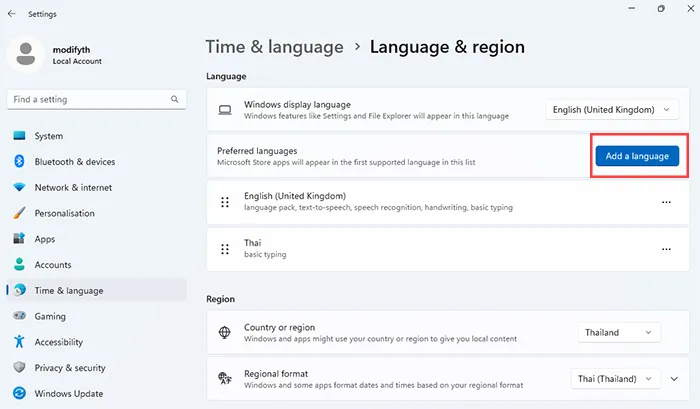Click the Country or region label

tap(279, 327)
